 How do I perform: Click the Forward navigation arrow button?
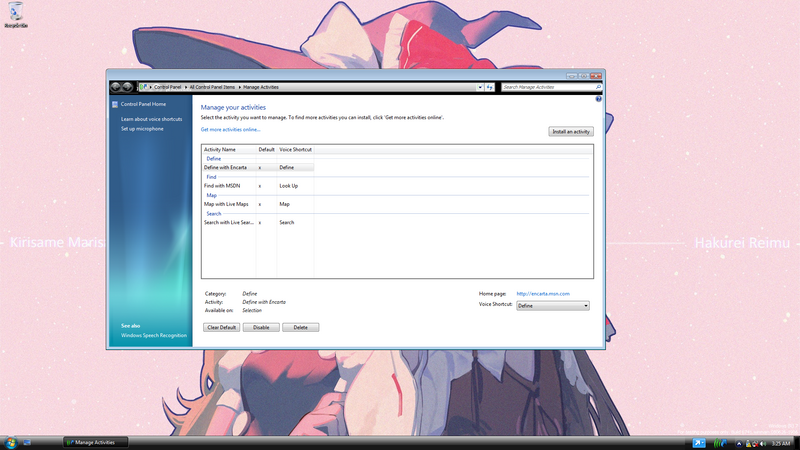pyautogui.click(x=128, y=87)
